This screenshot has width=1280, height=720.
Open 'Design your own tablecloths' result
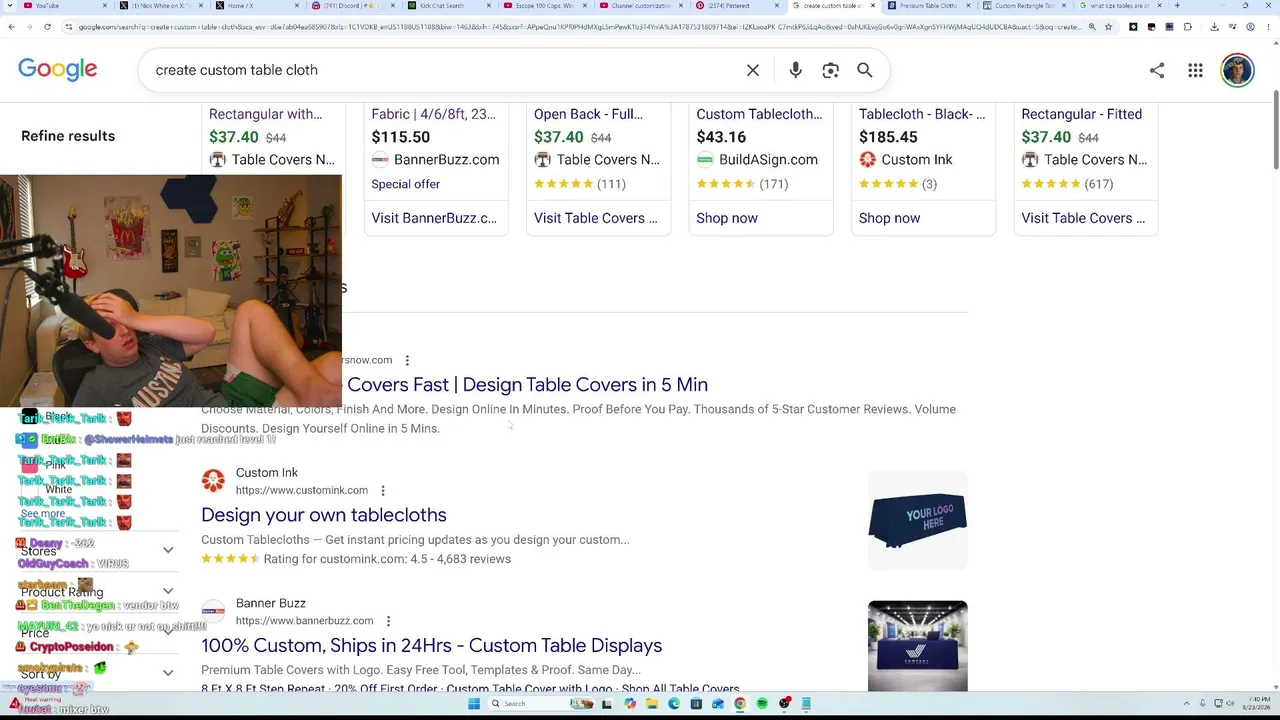pos(324,515)
